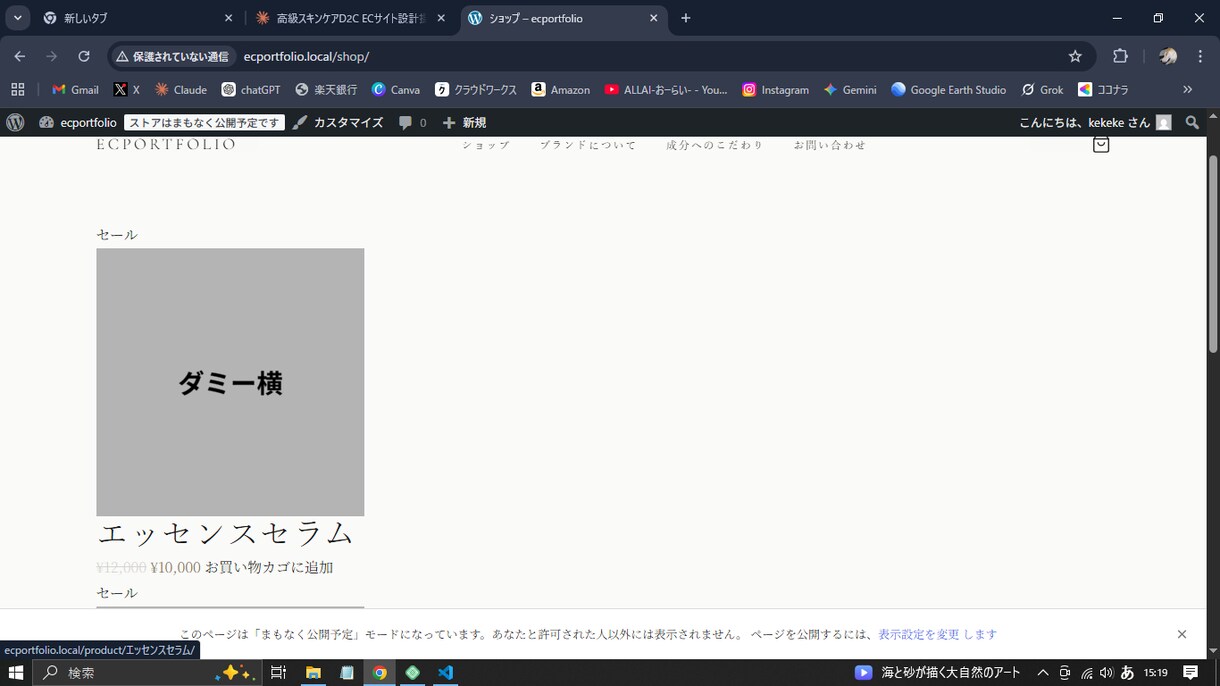Open the ALLAI YouTube bookmark
Viewport: 1220px width, 686px height.
click(x=666, y=89)
